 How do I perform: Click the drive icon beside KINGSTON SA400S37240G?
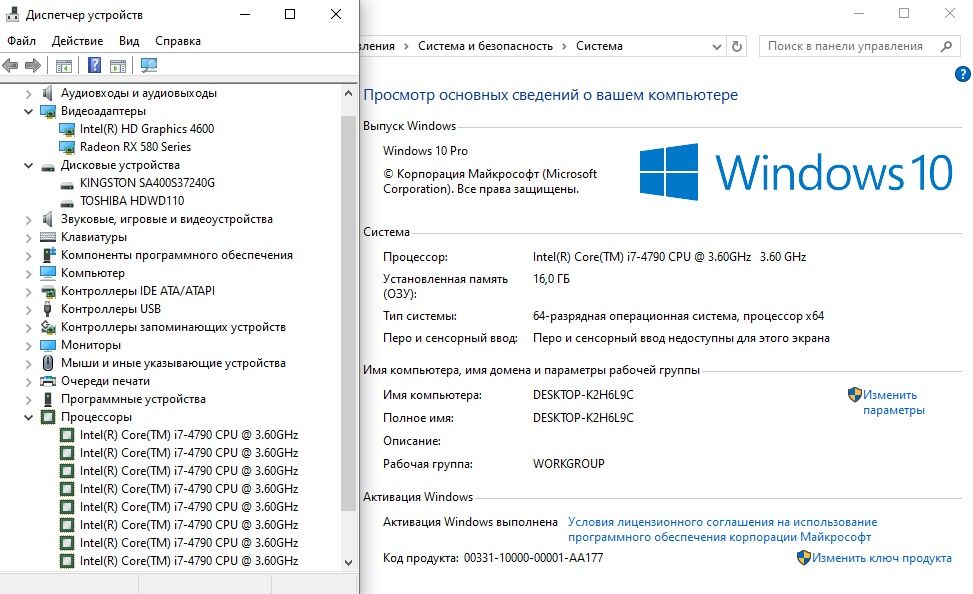(67, 184)
